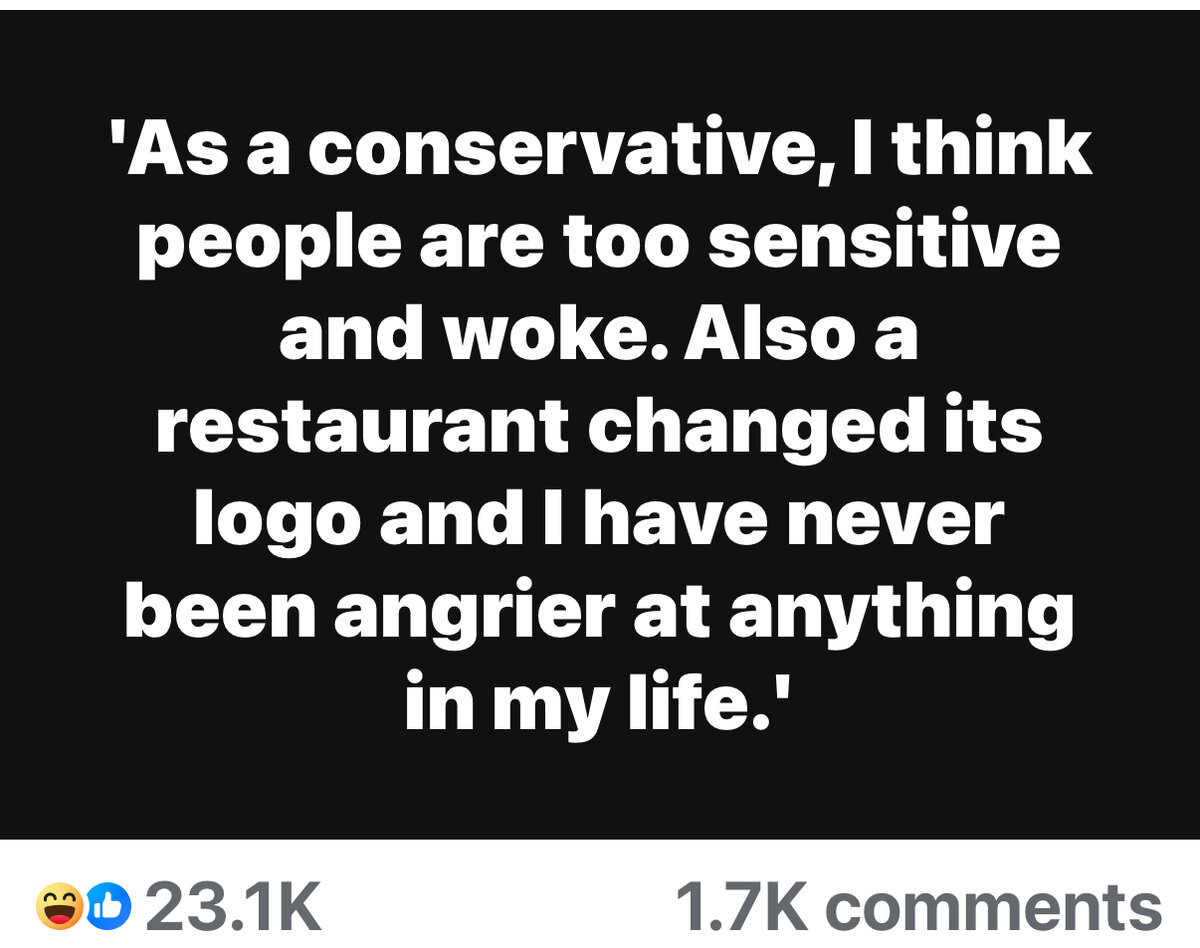This screenshot has height=948, width=1200.
Task: Click the blue thumbs-up Like reaction icon
Action: (110, 907)
